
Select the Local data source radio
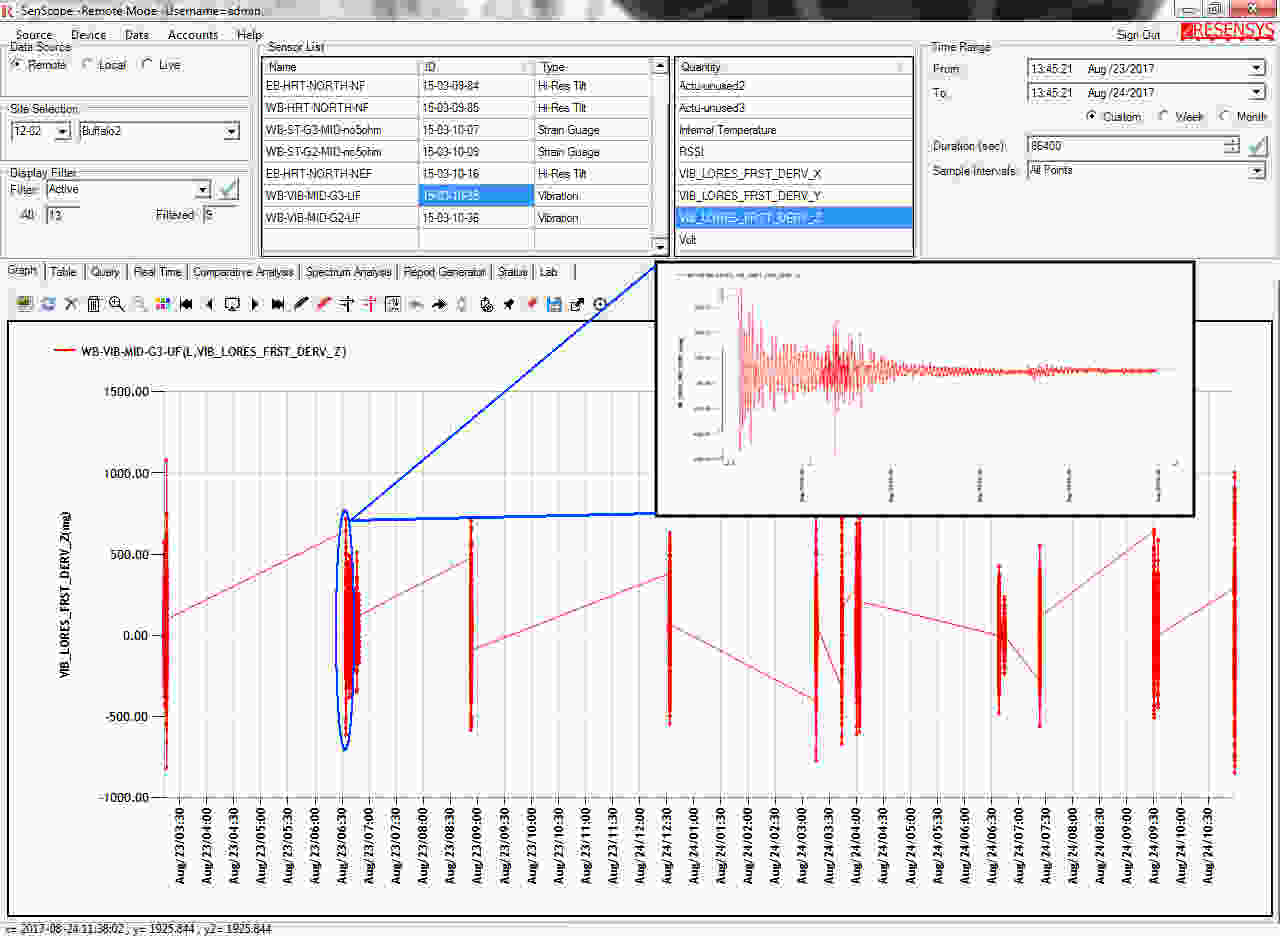click(x=87, y=64)
